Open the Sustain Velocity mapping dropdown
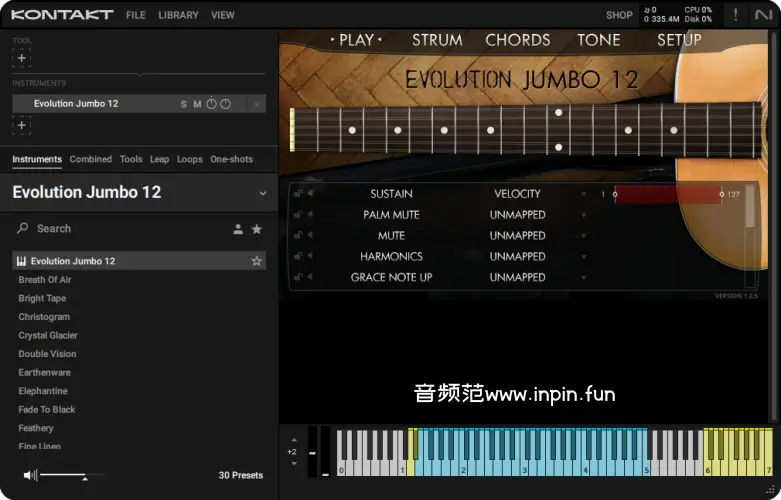 pyautogui.click(x=584, y=194)
